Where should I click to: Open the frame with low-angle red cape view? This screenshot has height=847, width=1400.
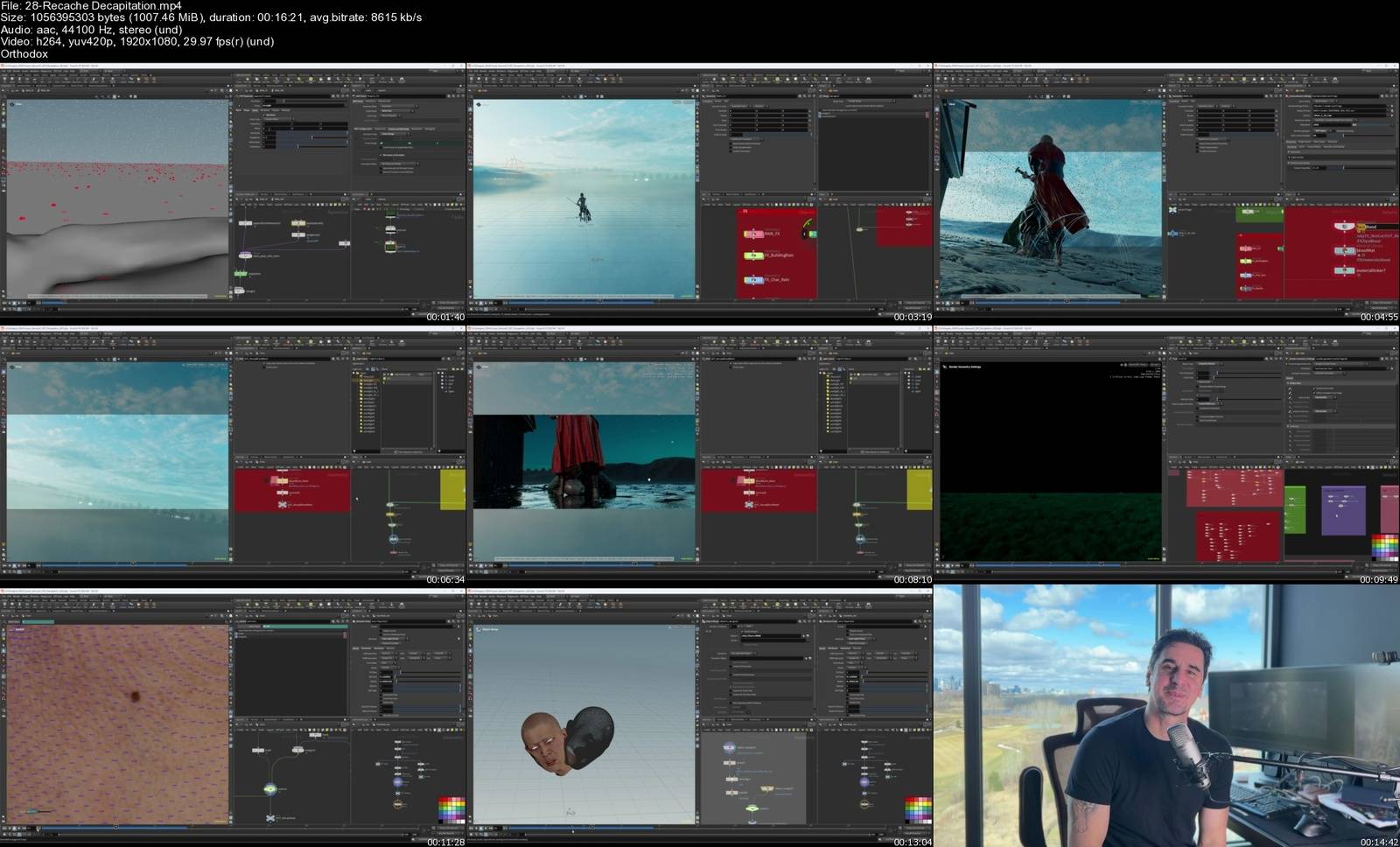(x=699, y=455)
